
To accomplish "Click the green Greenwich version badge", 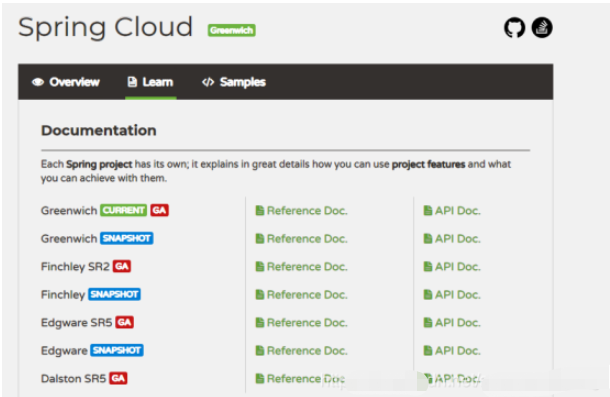I will coord(231,30).
